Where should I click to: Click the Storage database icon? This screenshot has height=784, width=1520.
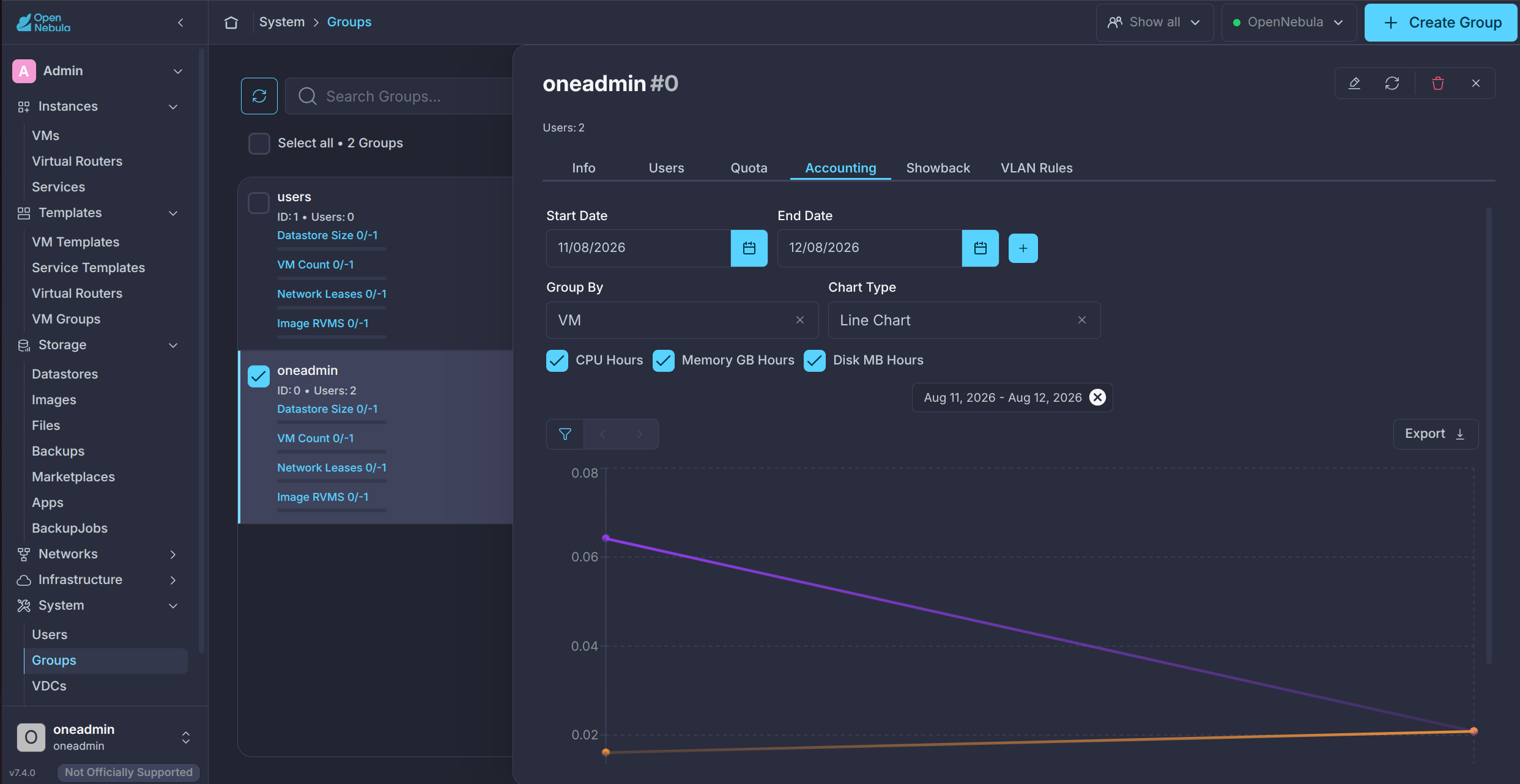point(24,346)
